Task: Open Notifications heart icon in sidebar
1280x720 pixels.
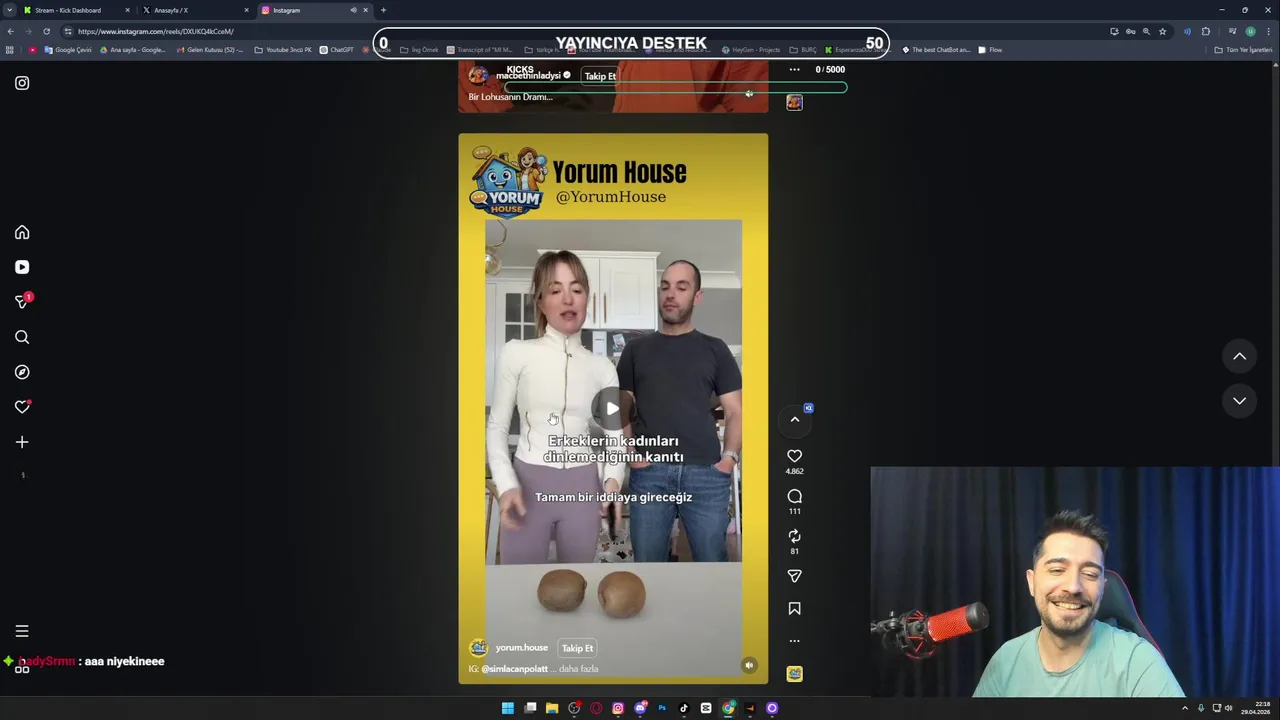Action: click(x=22, y=407)
